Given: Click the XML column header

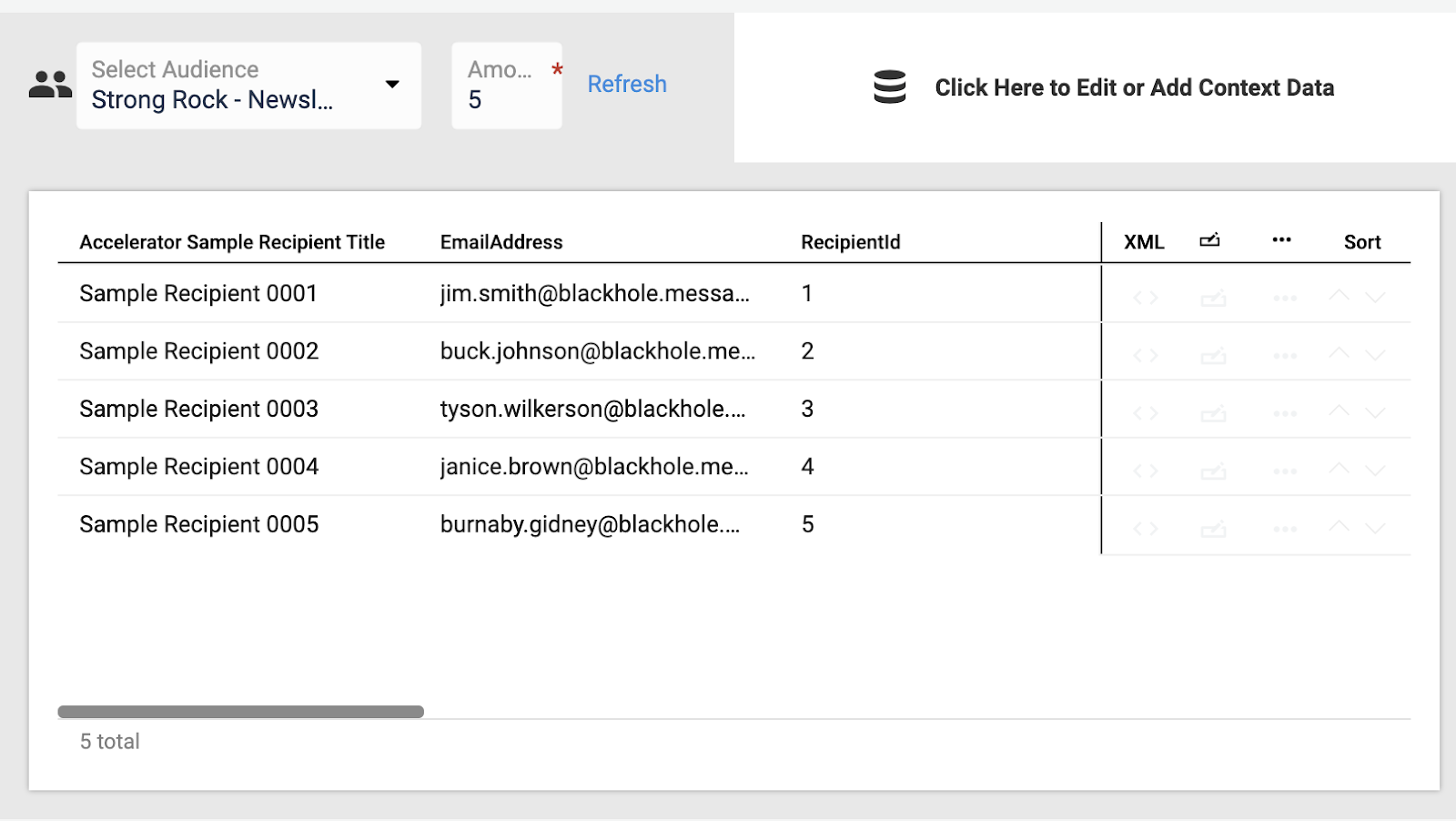Looking at the screenshot, I should tap(1144, 242).
